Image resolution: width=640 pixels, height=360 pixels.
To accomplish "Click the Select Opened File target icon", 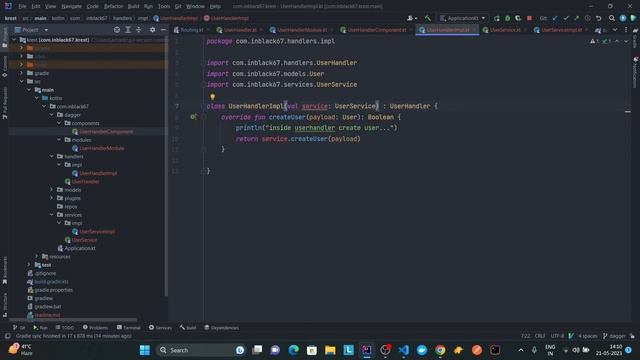I will [x=117, y=30].
